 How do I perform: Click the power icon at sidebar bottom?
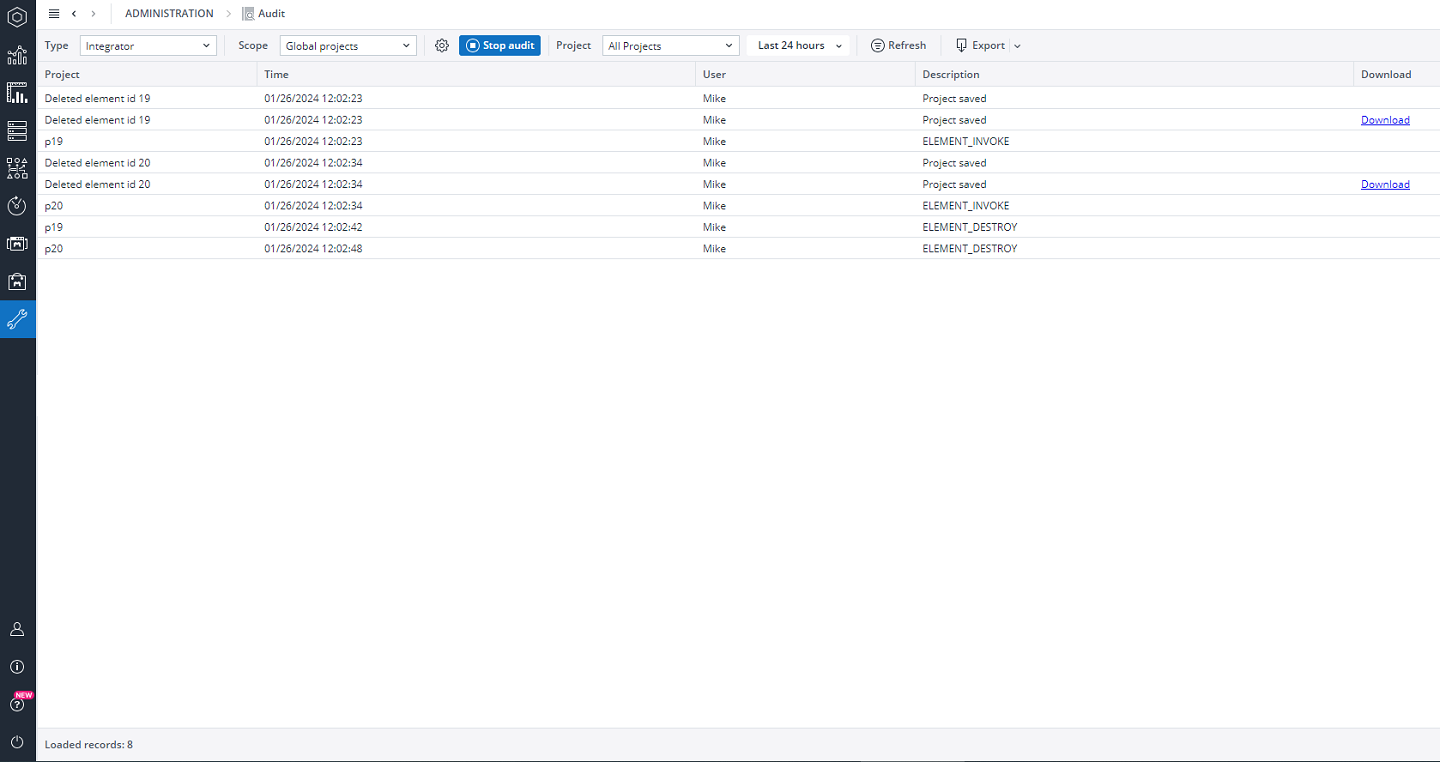coord(17,742)
